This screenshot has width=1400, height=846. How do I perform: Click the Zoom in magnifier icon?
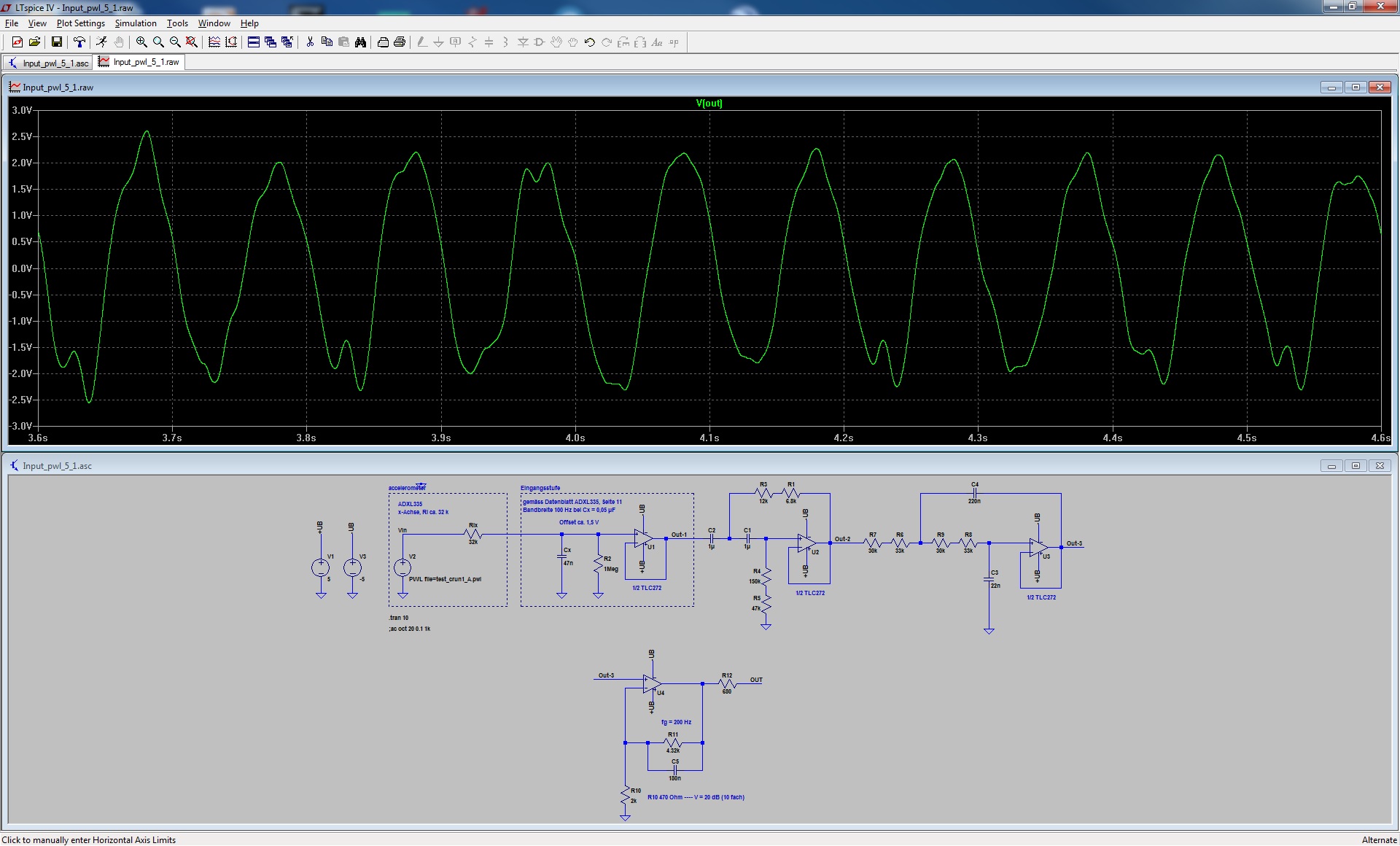click(141, 42)
